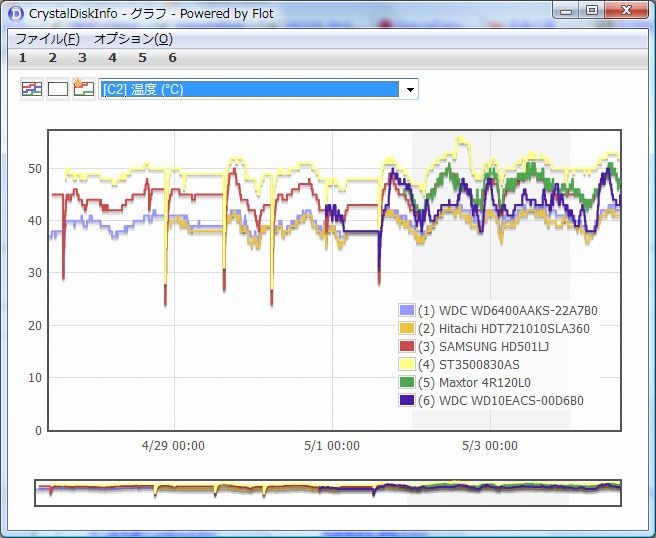
Task: Click the WDC WD10EACS purple legend swatch
Action: (407, 400)
